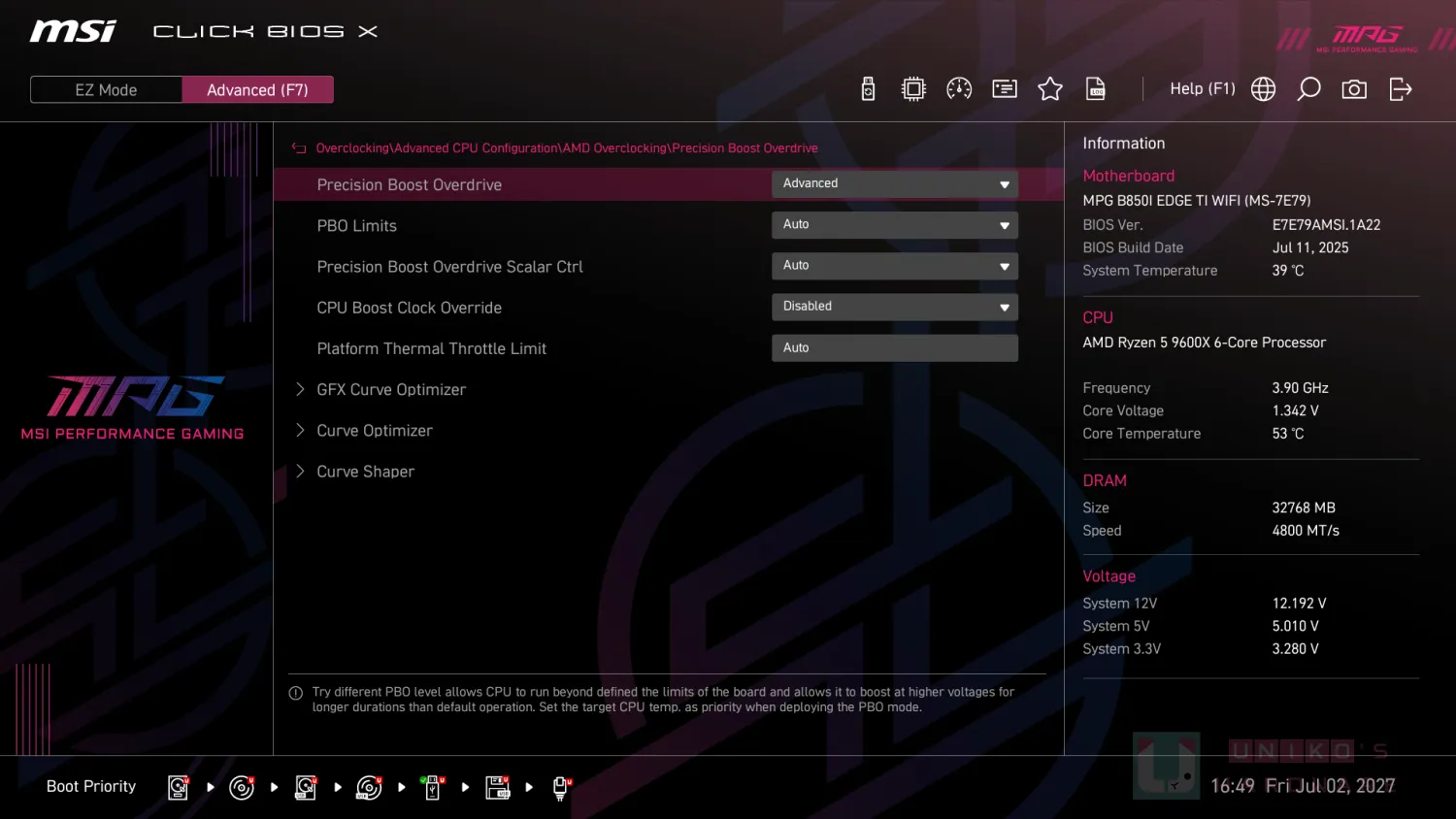The image size is (1456, 819).
Task: Click the BIOS build date Jul 11, 2025
Action: 1310,247
